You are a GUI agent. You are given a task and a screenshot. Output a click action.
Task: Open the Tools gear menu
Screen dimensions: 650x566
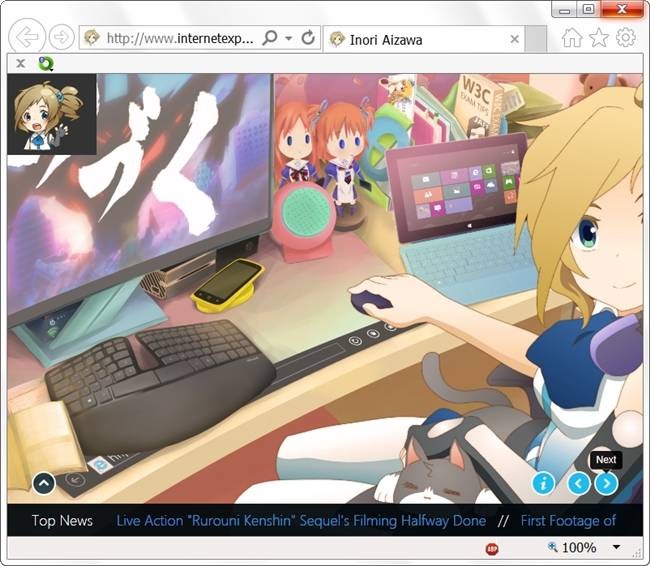pyautogui.click(x=626, y=38)
